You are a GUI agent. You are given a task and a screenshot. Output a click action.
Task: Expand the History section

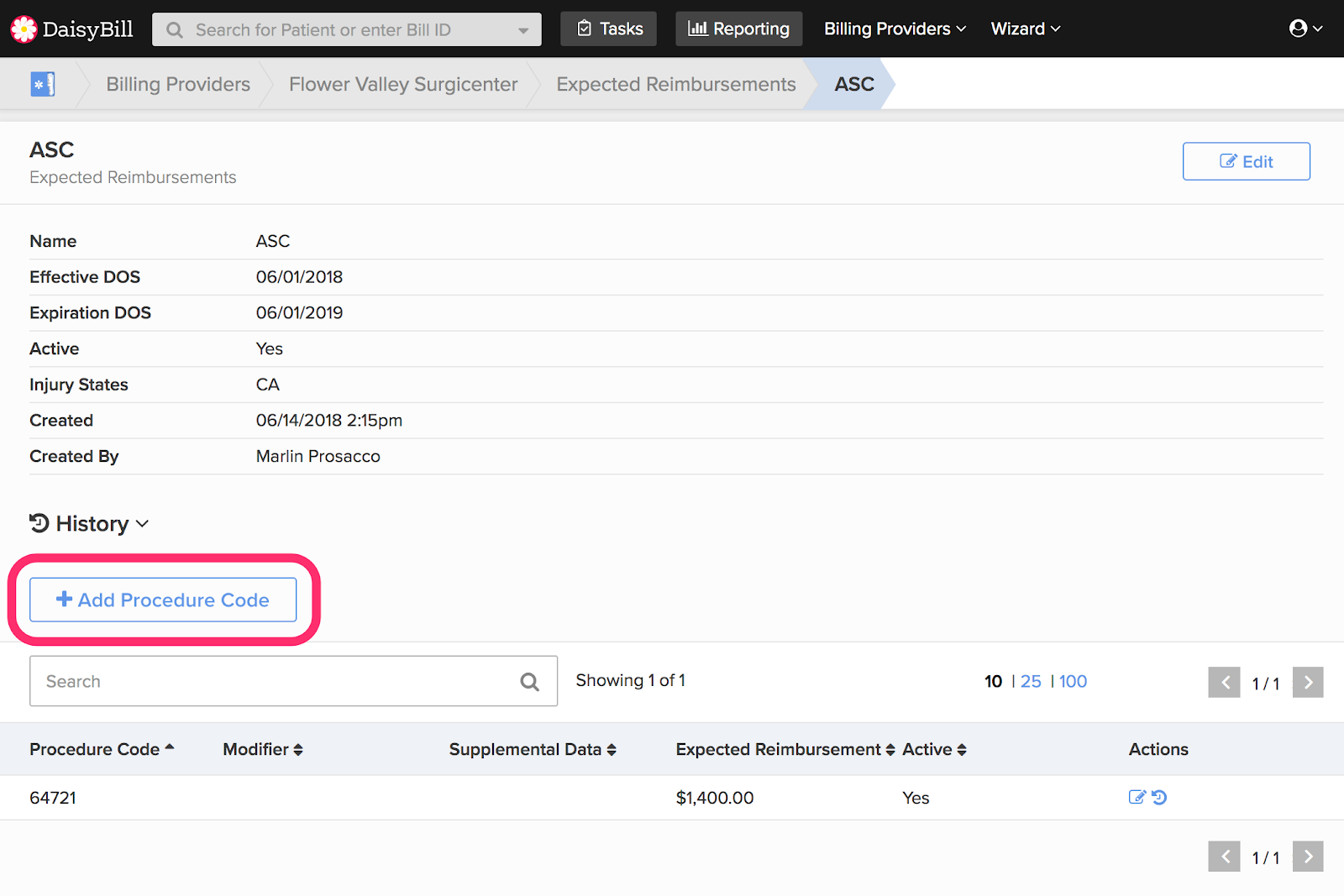89,523
